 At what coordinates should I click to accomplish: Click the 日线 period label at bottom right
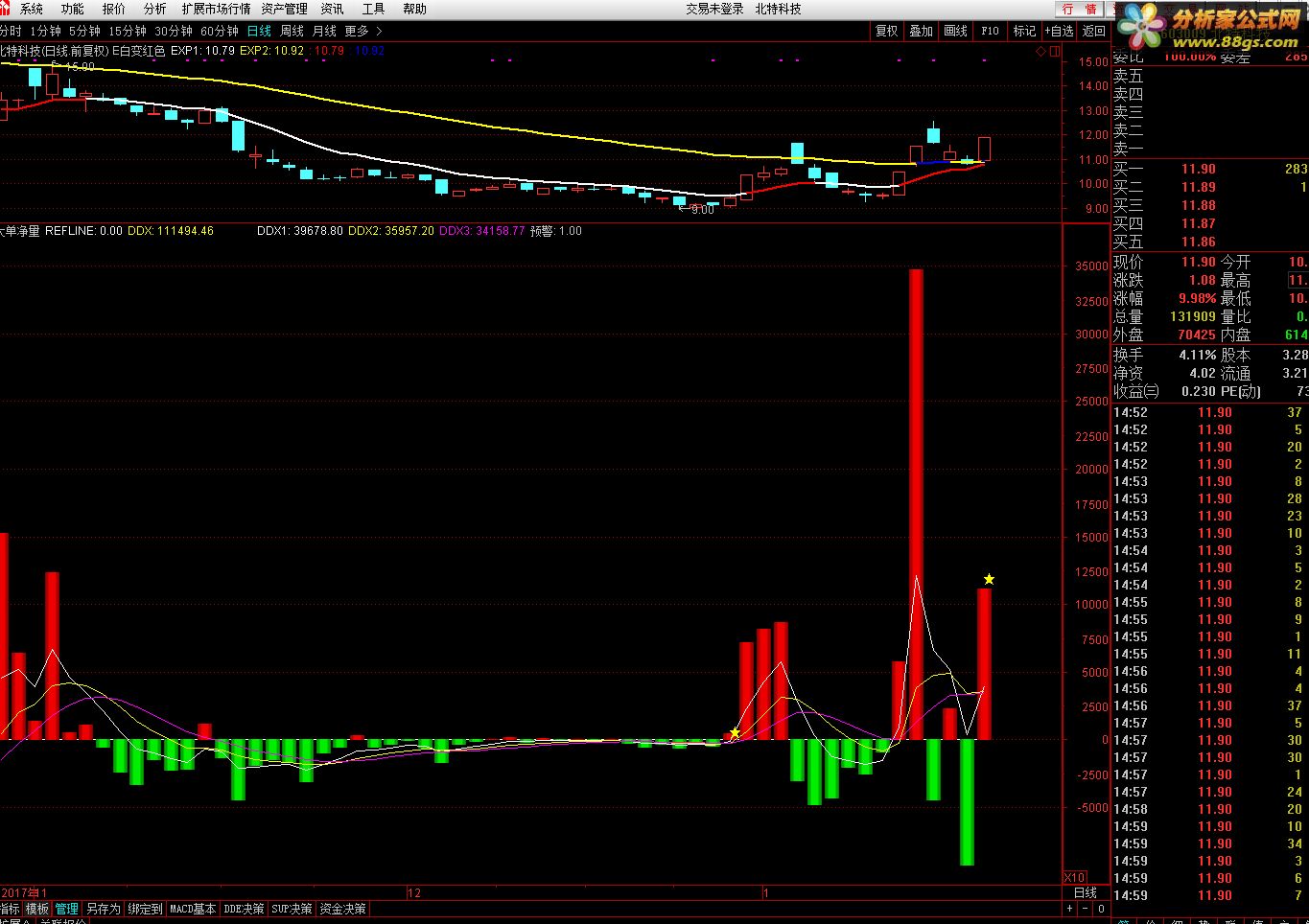tap(1085, 892)
